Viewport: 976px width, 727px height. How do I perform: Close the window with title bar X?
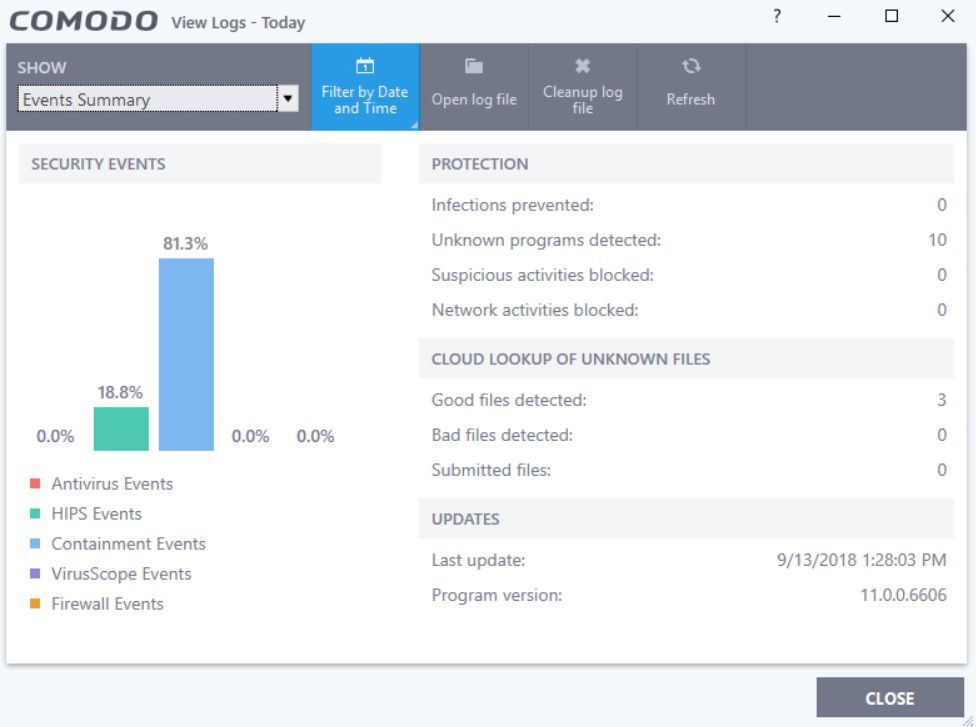[947, 16]
